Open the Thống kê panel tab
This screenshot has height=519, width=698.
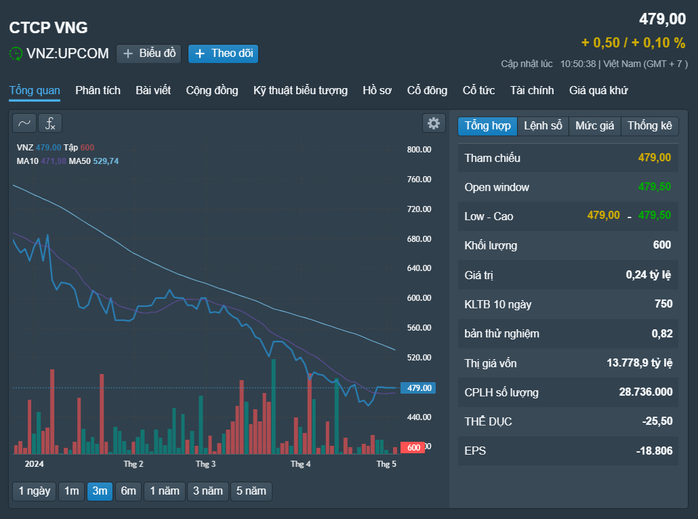[x=649, y=126]
